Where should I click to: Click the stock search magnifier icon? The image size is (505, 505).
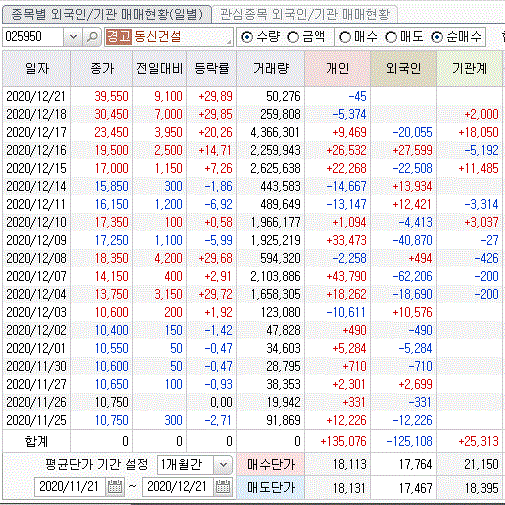click(x=92, y=37)
